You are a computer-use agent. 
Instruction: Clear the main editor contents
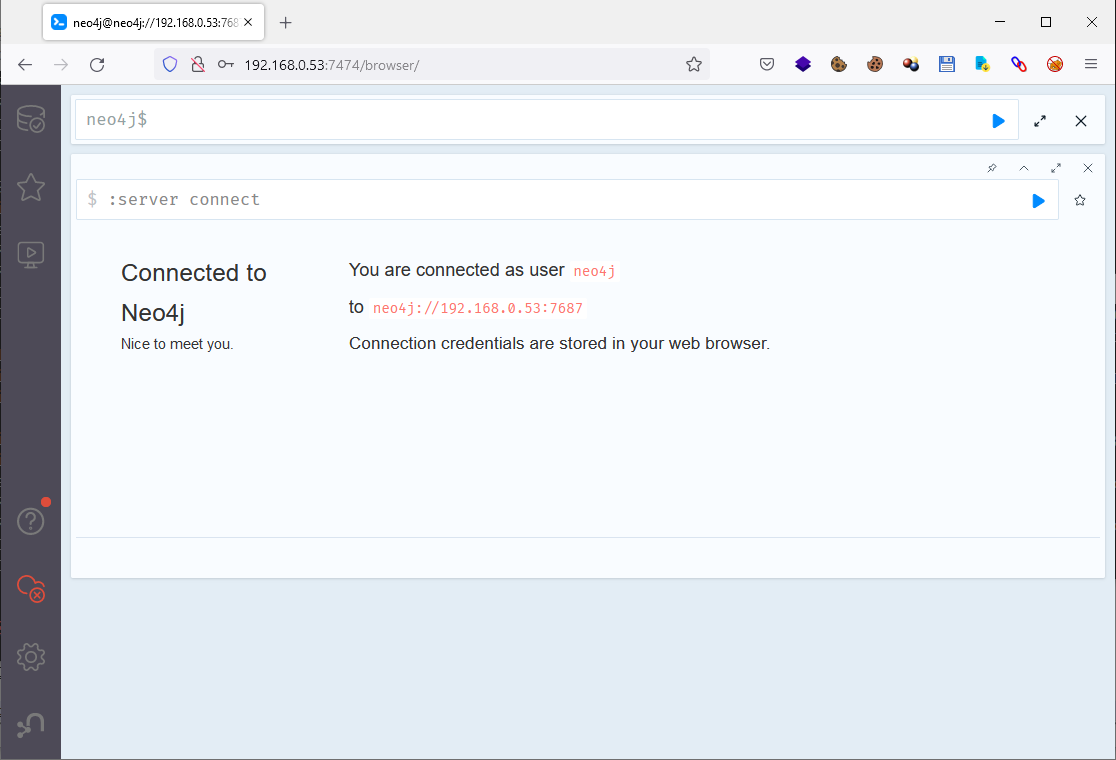click(x=1081, y=121)
